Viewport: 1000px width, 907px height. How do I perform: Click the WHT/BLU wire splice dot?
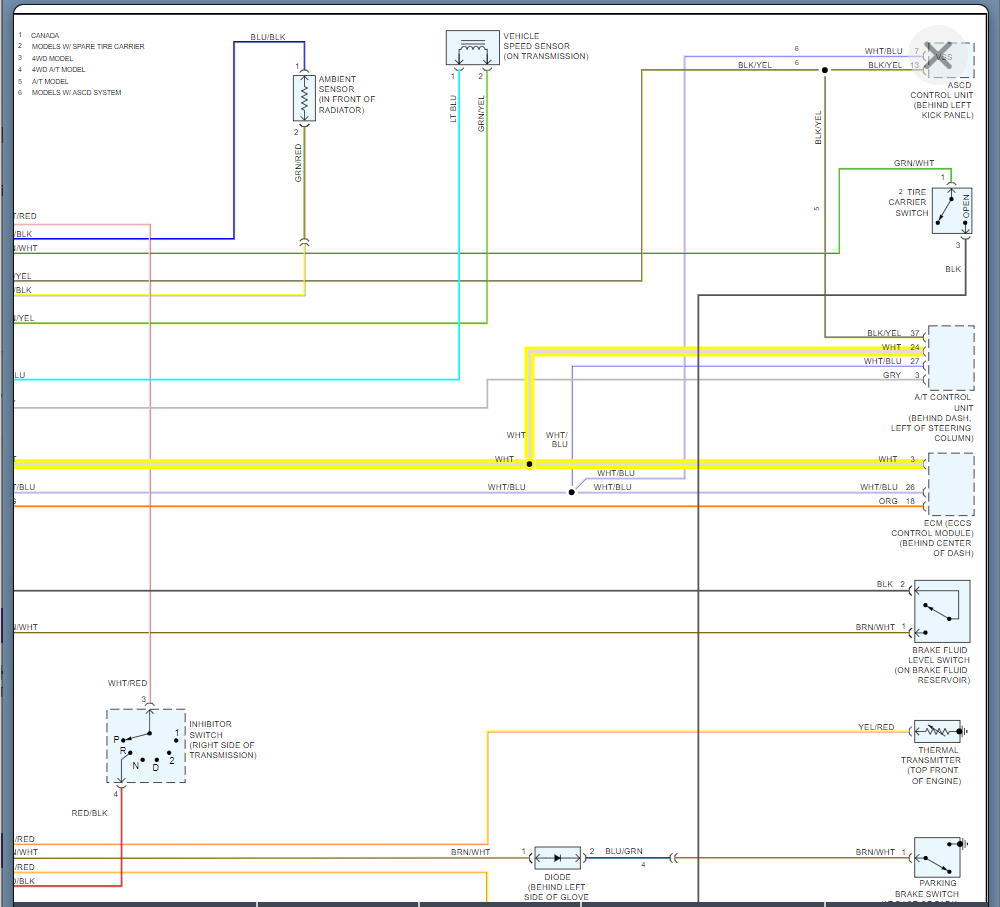(571, 492)
